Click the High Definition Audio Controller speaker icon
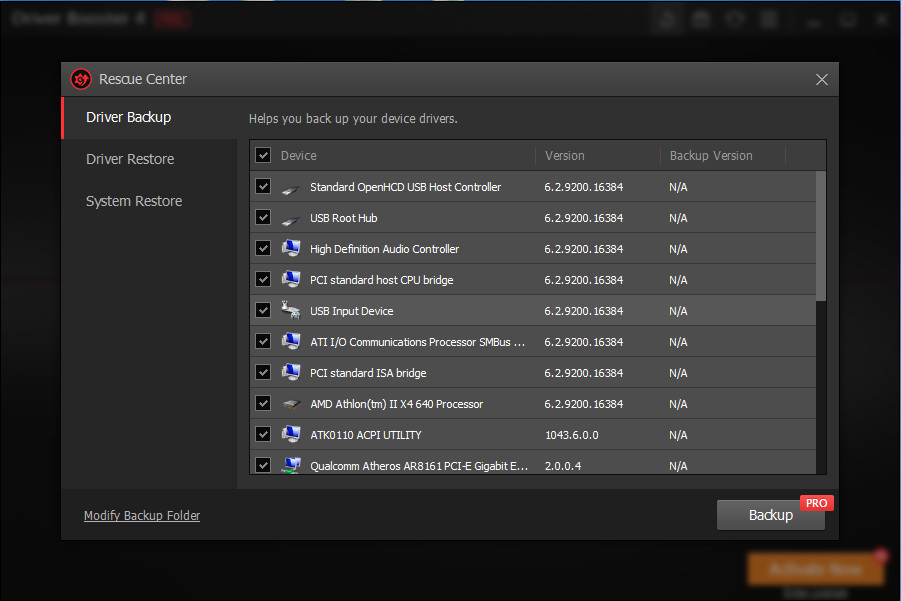This screenshot has height=601, width=901. point(291,248)
